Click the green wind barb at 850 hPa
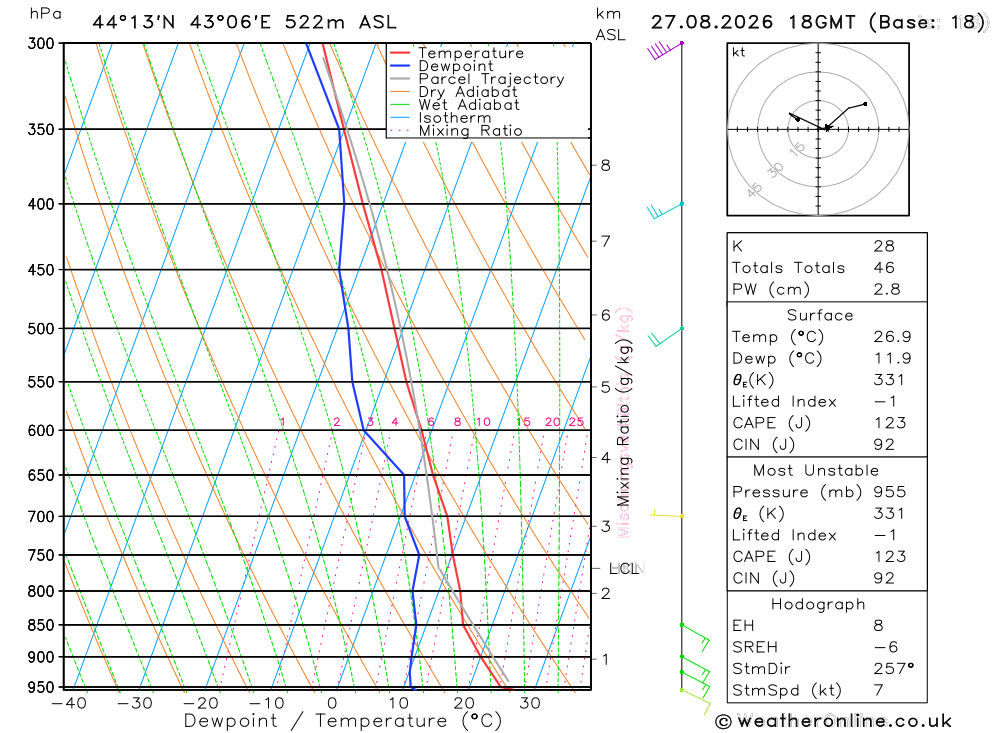The width and height of the screenshot is (1000, 733). coord(695,637)
